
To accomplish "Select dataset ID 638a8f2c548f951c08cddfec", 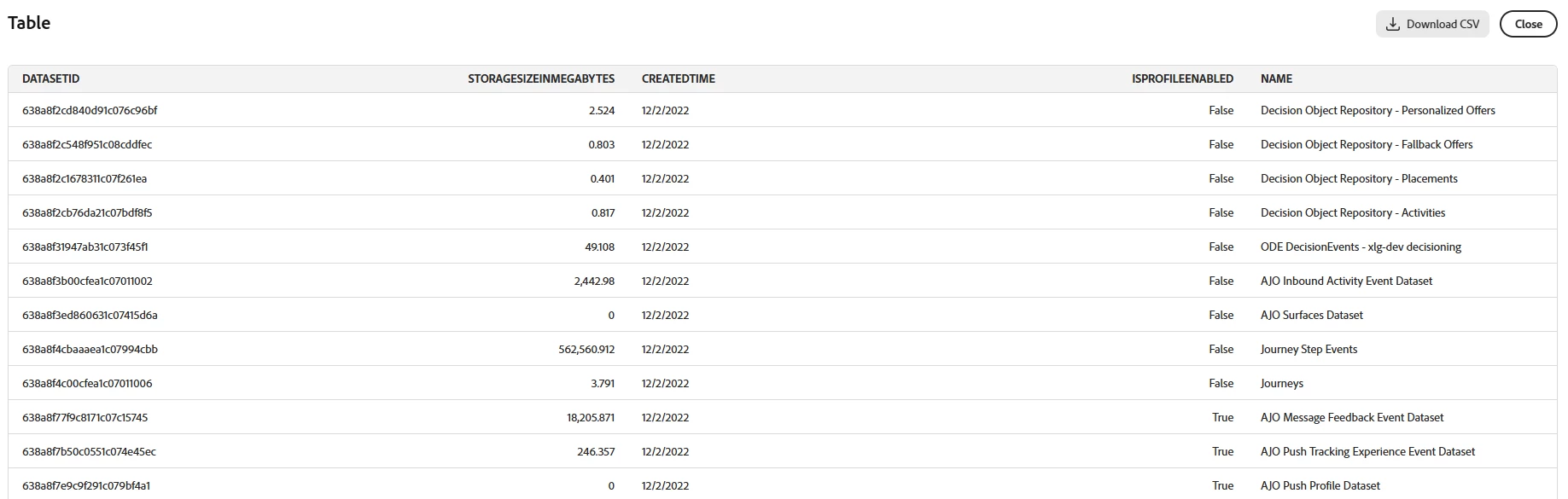I will [87, 144].
